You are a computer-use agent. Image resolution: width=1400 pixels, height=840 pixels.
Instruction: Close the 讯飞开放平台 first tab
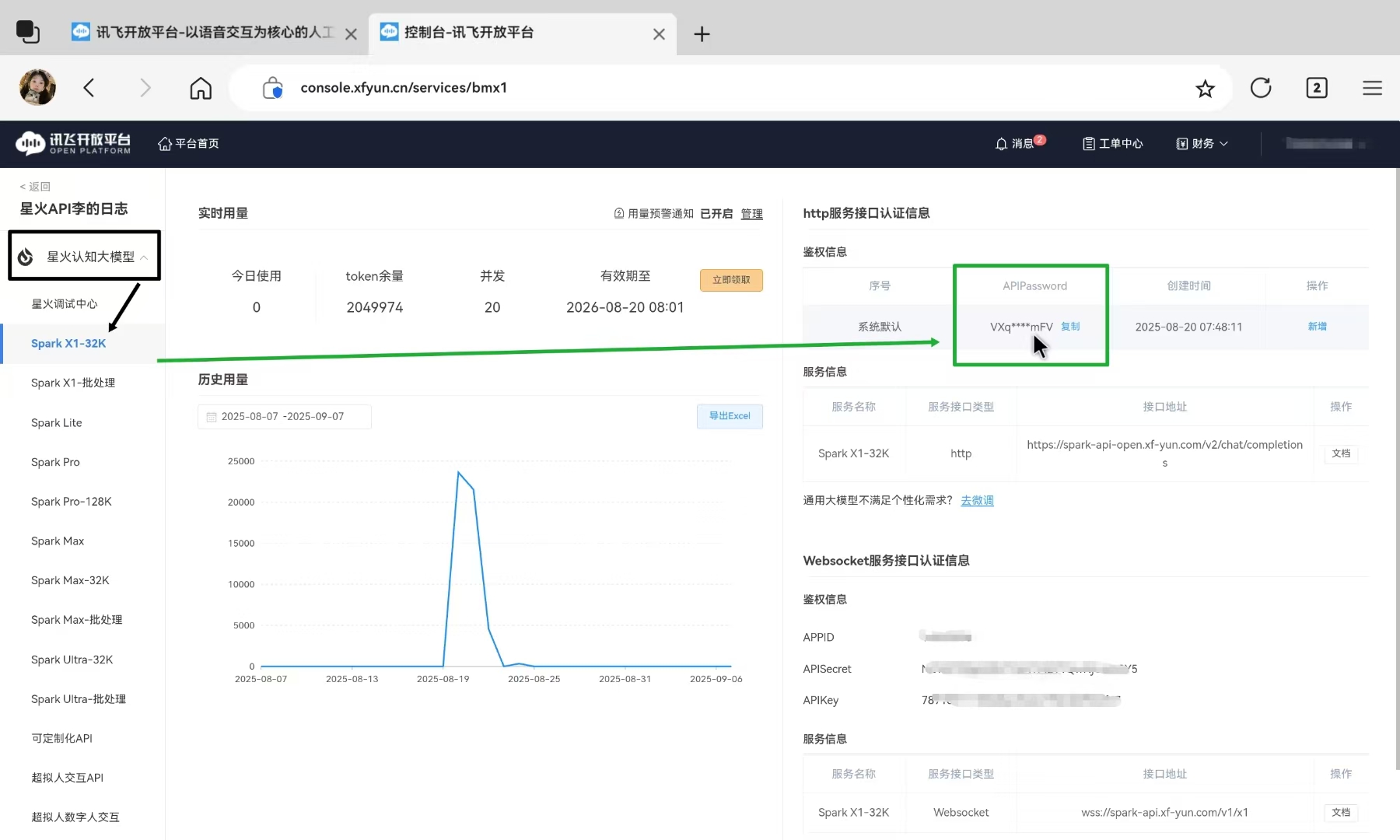tap(351, 34)
